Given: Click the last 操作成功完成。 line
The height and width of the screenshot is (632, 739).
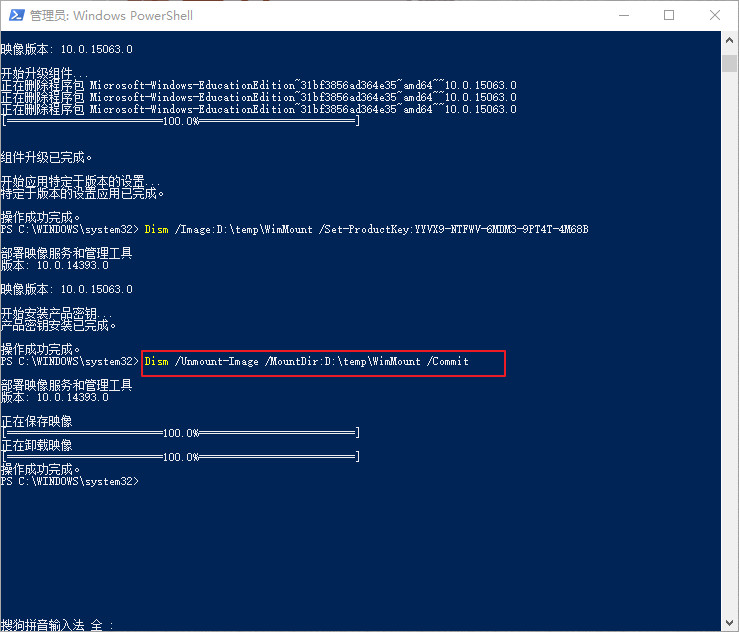Looking at the screenshot, I should [41, 469].
